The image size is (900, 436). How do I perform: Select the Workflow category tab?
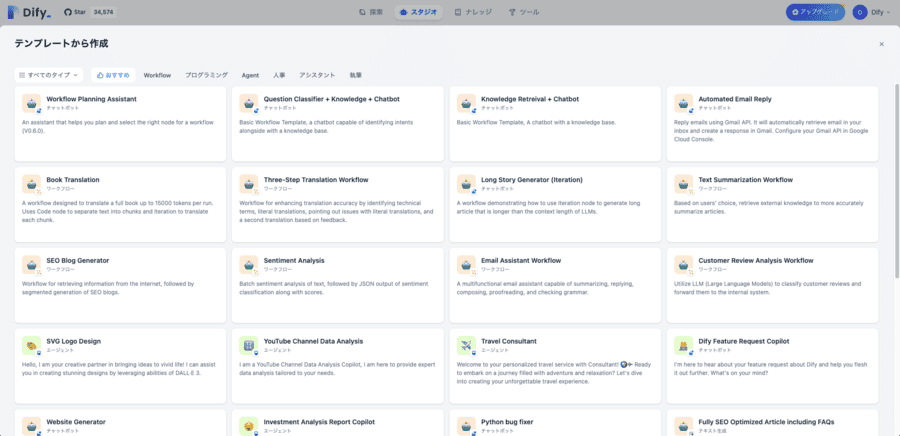pyautogui.click(x=157, y=75)
